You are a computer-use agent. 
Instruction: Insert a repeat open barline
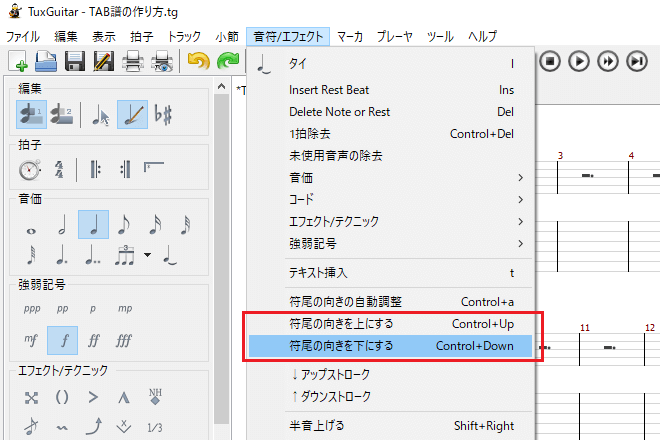[x=93, y=170]
